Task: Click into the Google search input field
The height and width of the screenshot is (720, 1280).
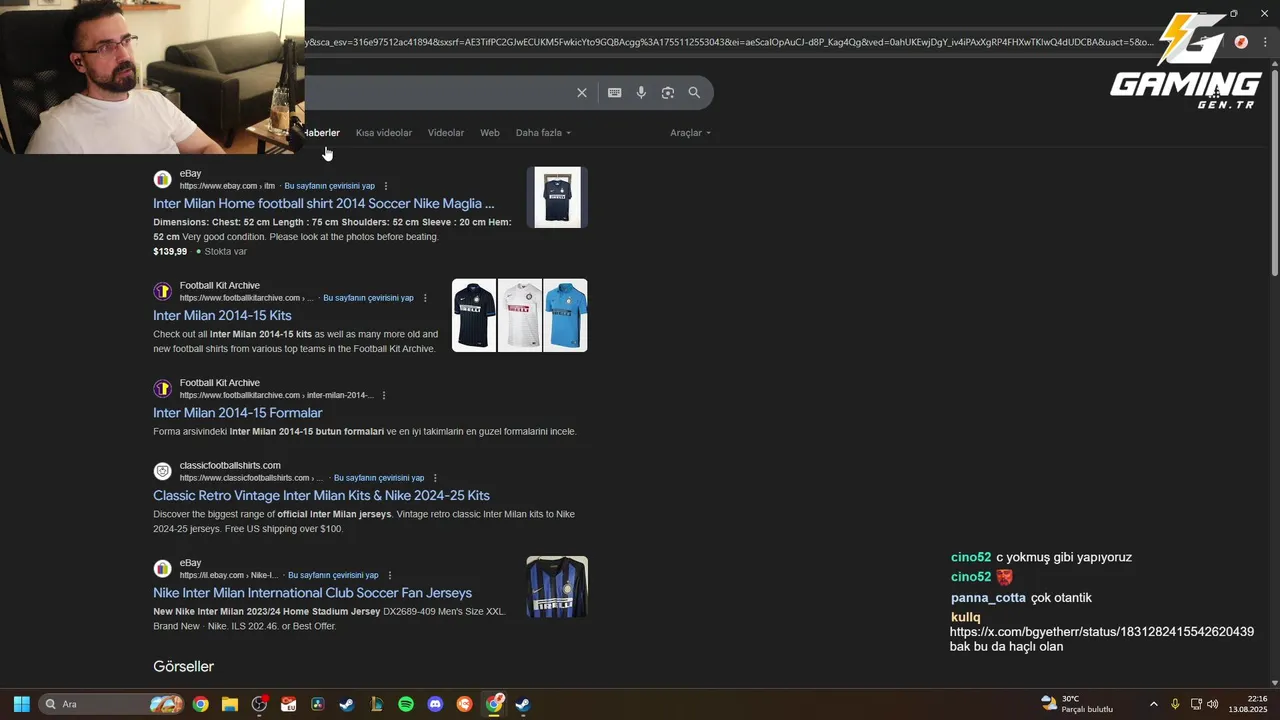Action: coord(436,93)
